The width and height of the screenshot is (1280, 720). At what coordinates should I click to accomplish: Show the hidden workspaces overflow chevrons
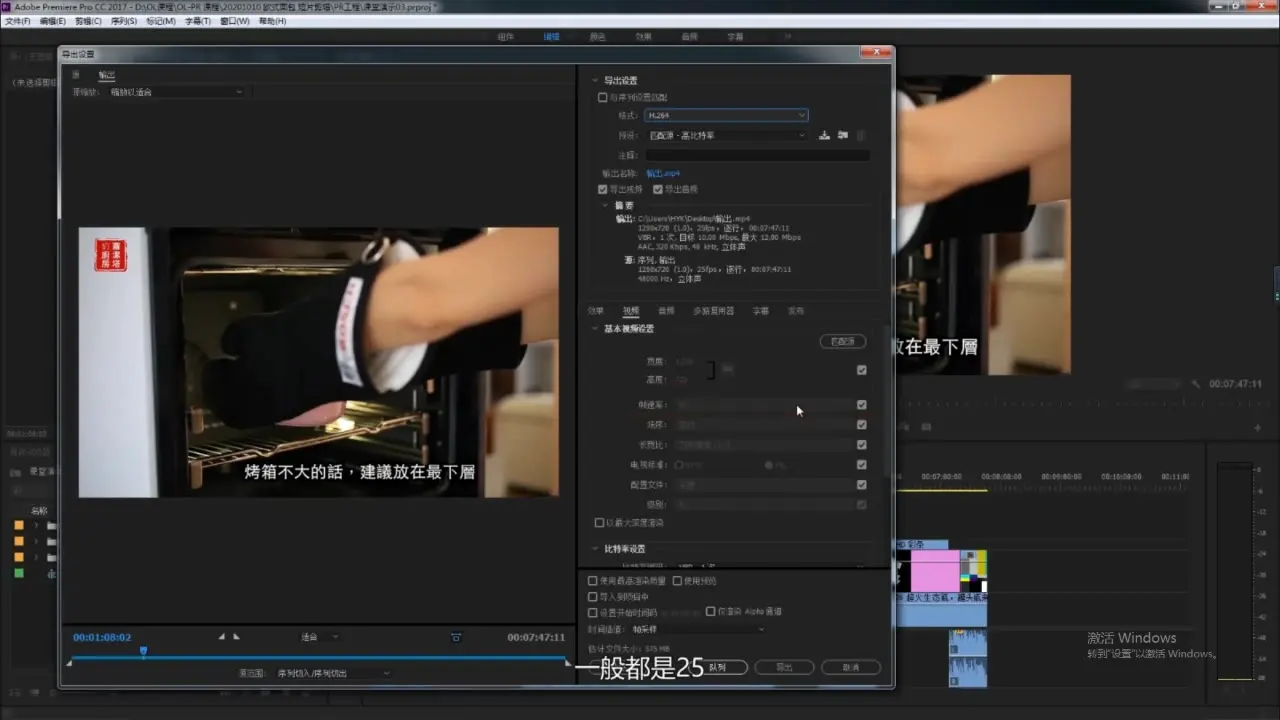coord(788,36)
